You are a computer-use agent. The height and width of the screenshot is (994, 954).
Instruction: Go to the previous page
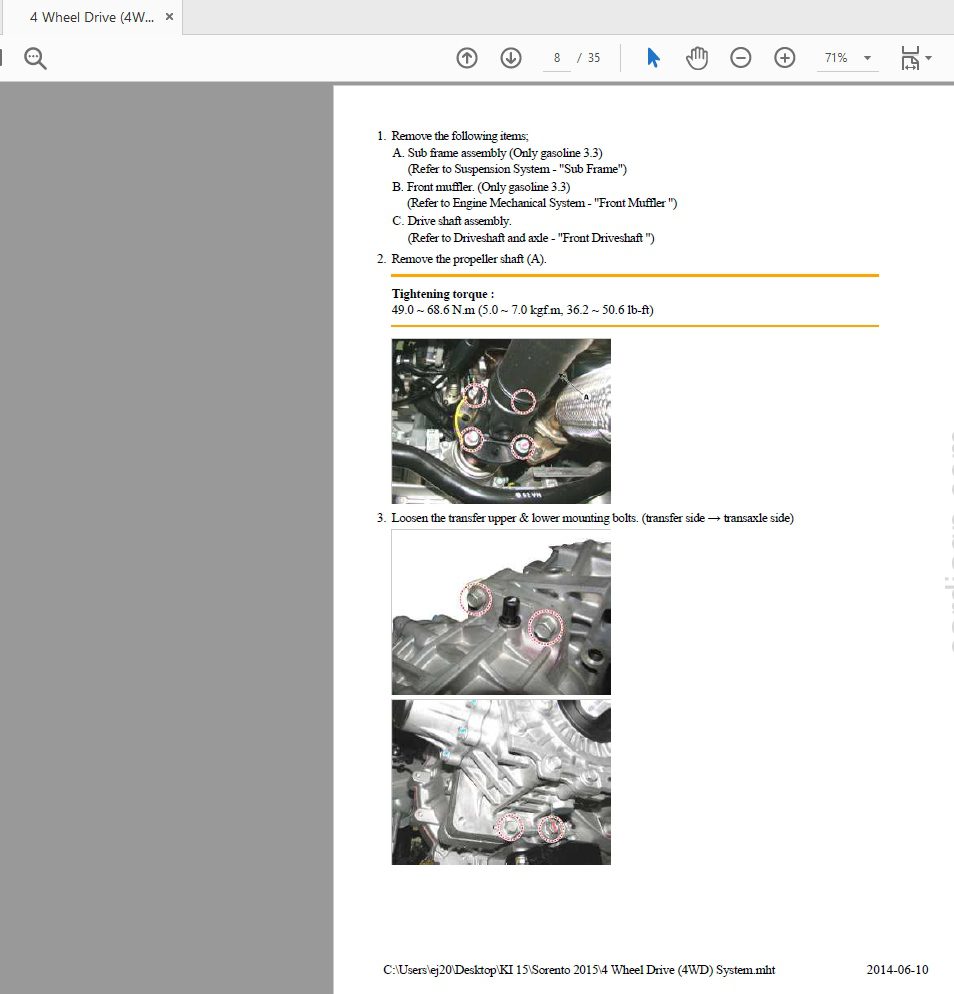[x=466, y=58]
